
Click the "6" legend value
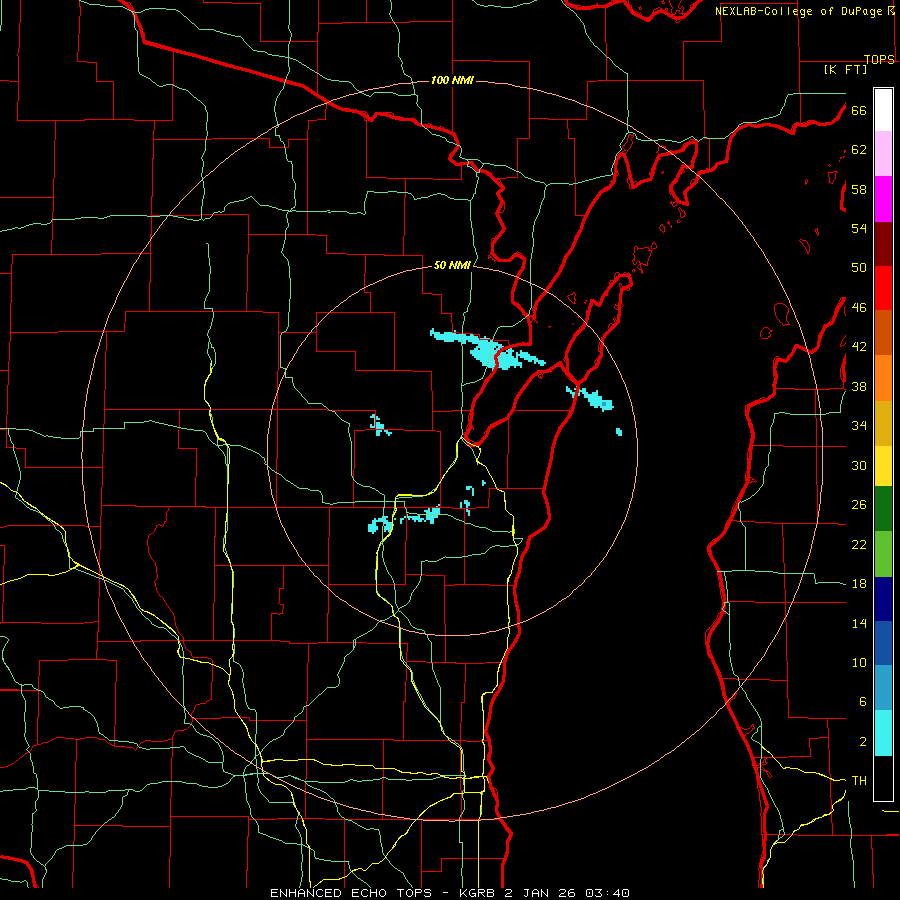[x=863, y=702]
